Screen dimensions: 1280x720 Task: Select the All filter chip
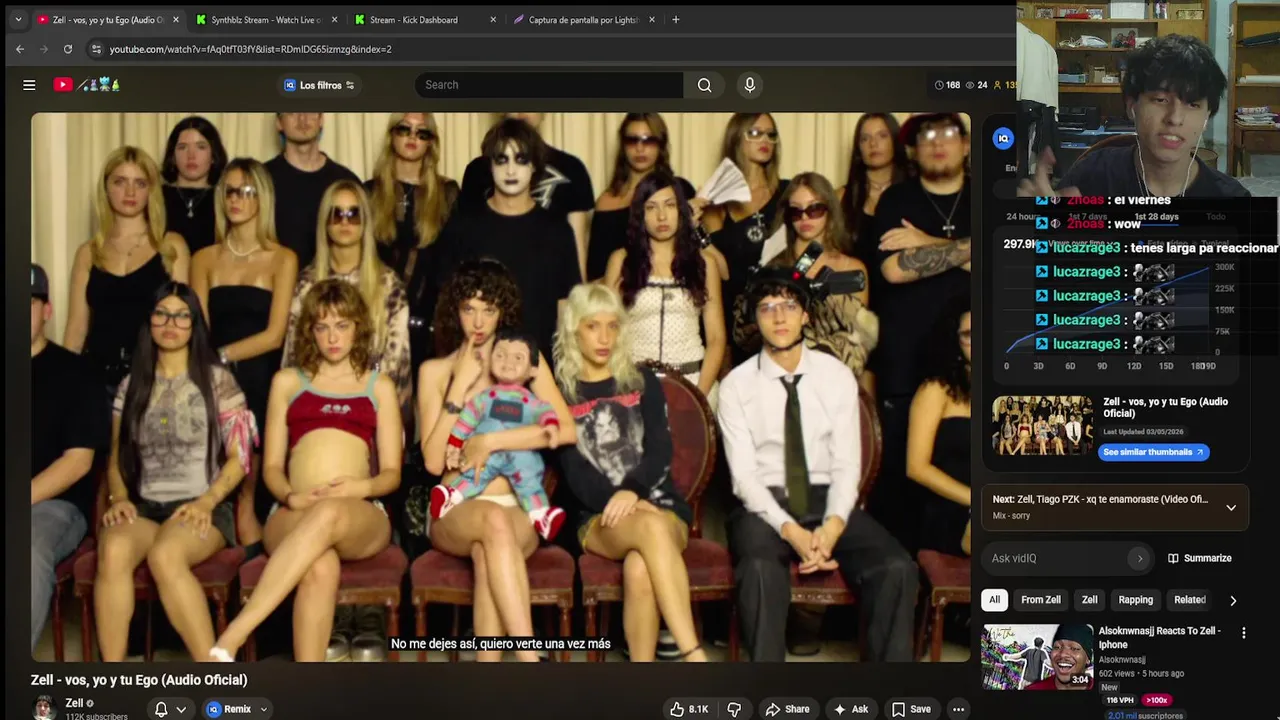[x=994, y=600]
